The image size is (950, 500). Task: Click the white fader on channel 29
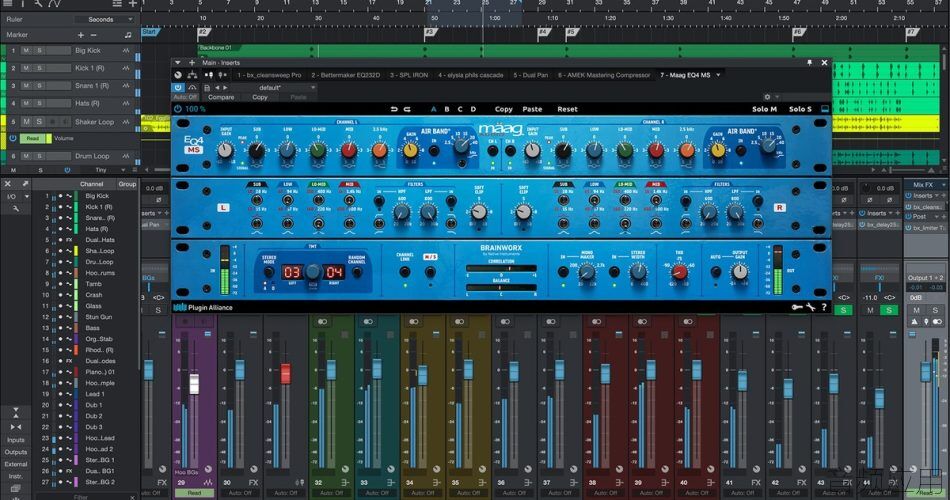click(x=194, y=384)
